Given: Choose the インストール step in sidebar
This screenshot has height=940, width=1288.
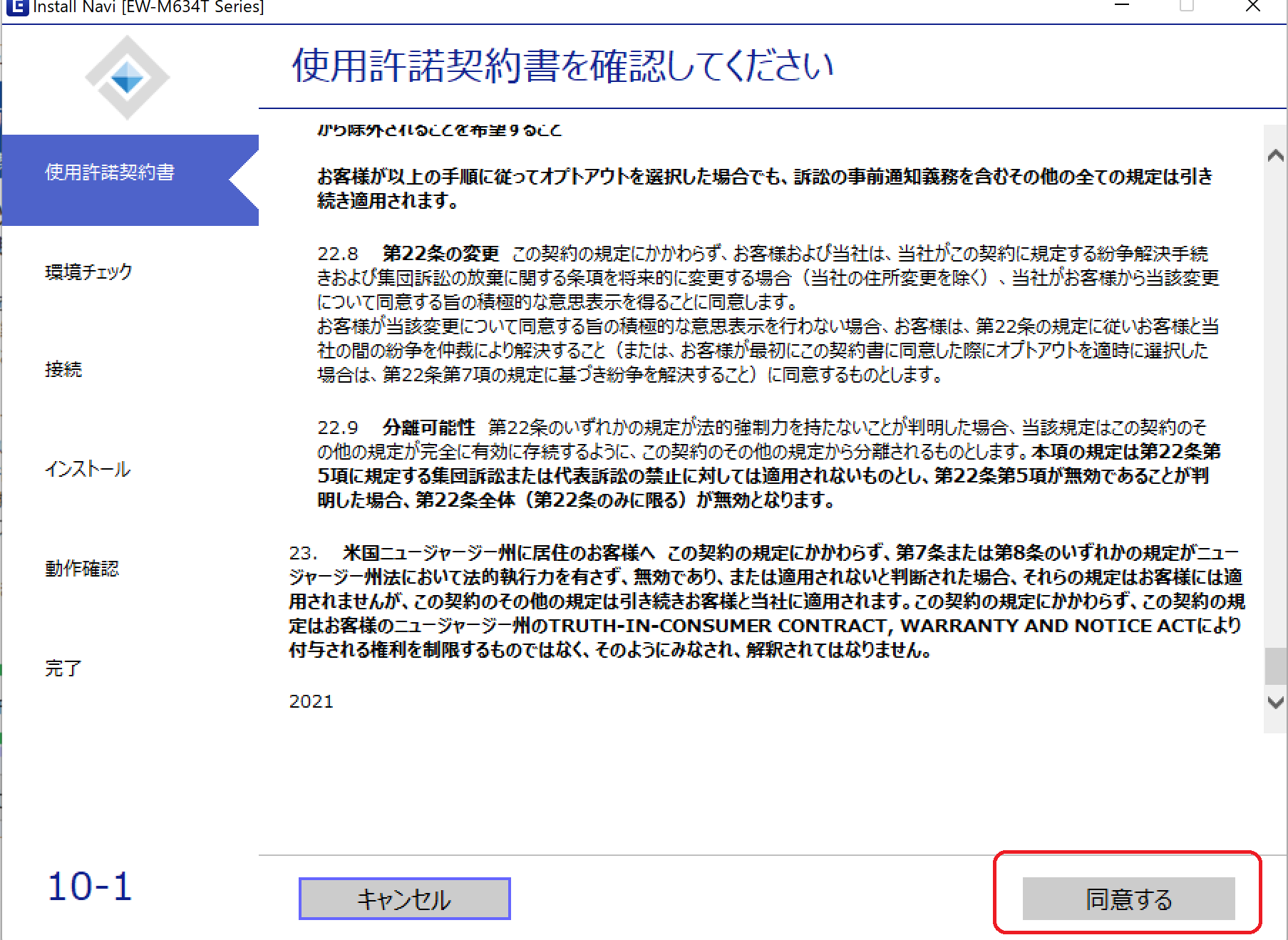Looking at the screenshot, I should pyautogui.click(x=88, y=469).
